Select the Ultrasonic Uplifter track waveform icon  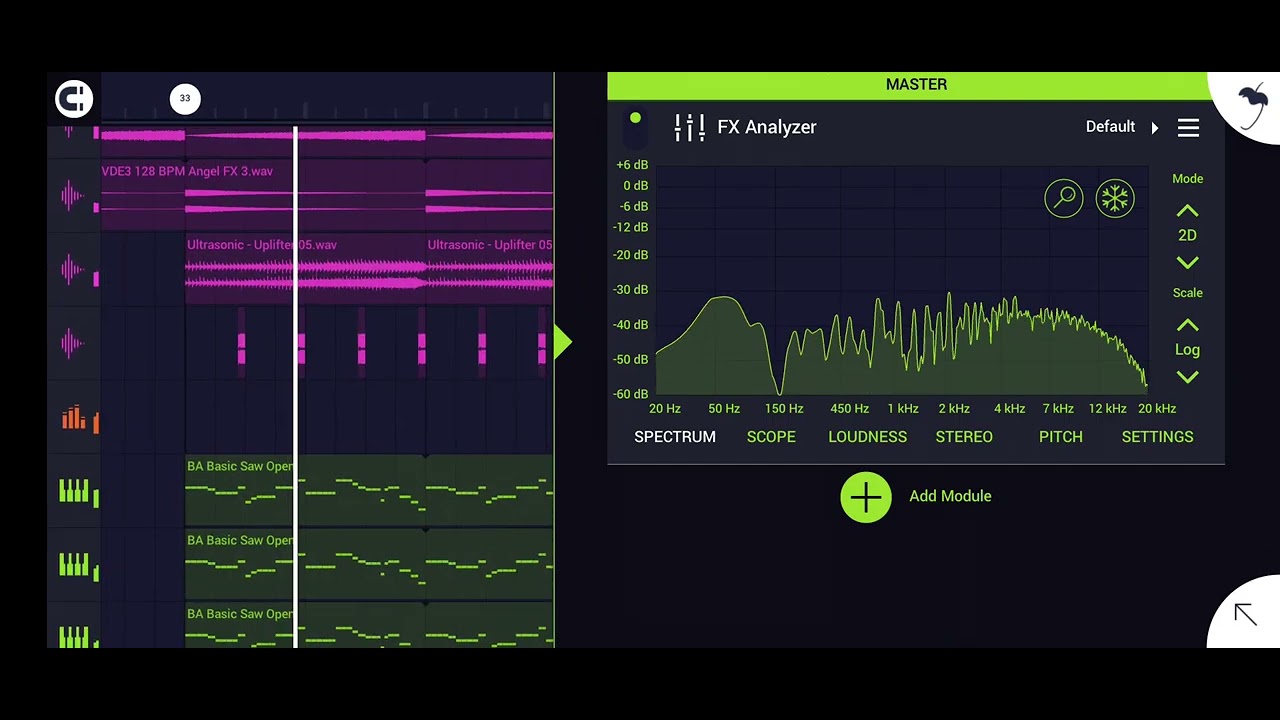72,269
